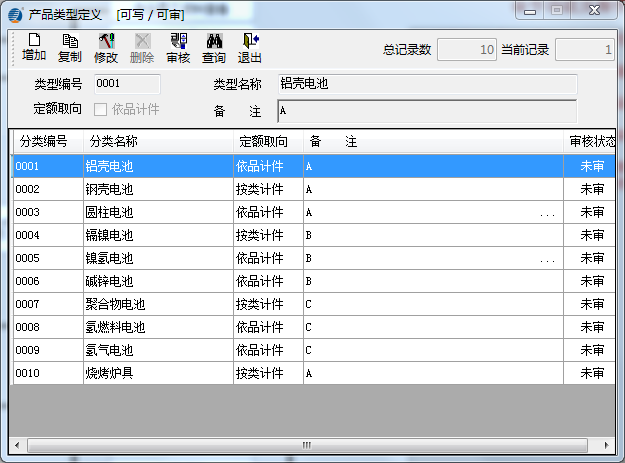Open the 查询 (Query) binoculars tool
This screenshot has height=463, width=625.
(214, 47)
